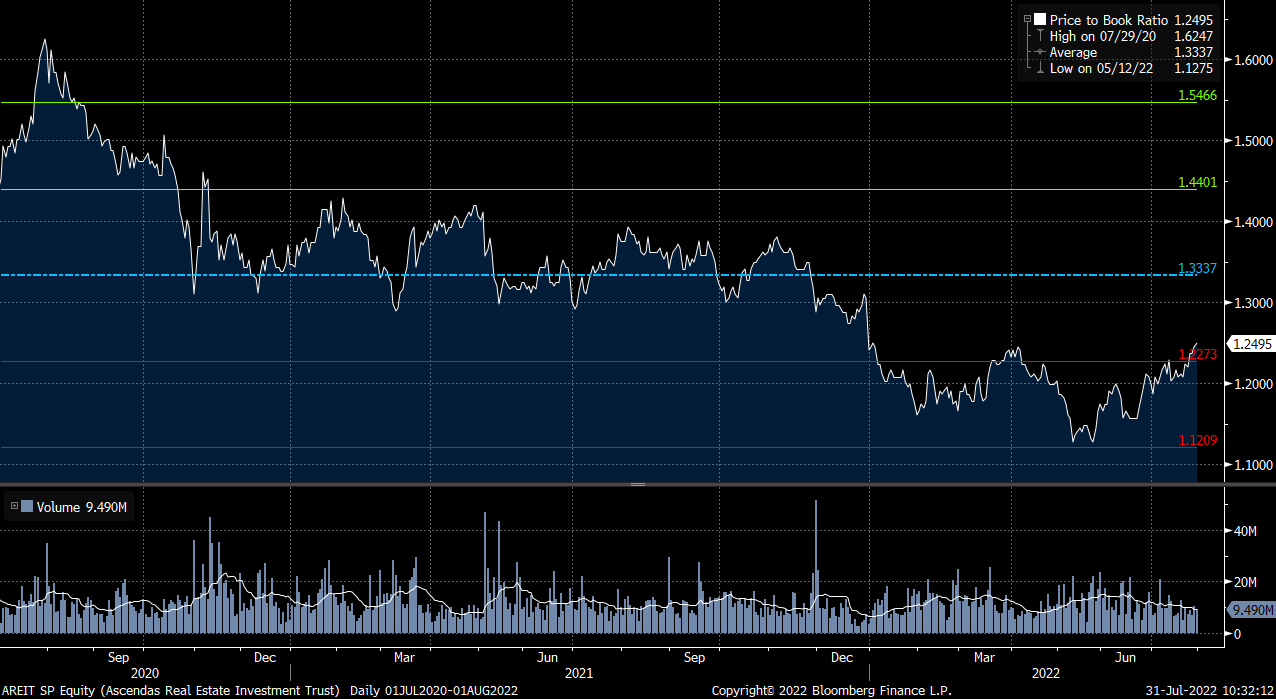Viewport: 1276px width, 699px height.
Task: Click the blue 1.3337 average line label
Action: pyautogui.click(x=1197, y=268)
